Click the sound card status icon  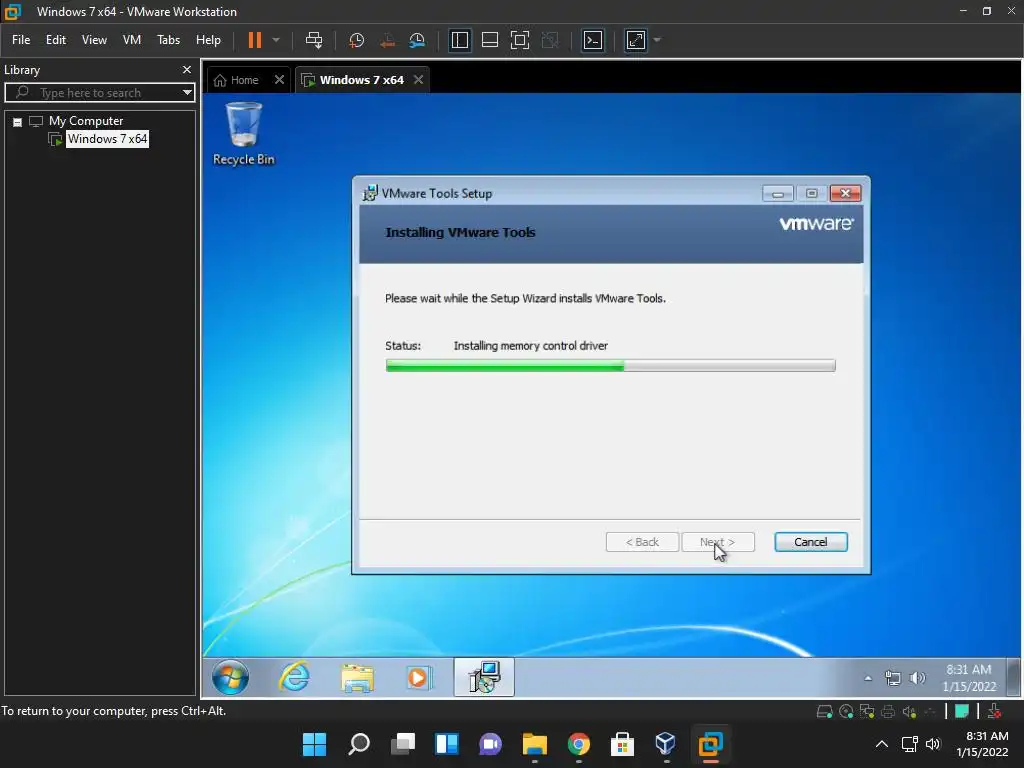point(909,711)
